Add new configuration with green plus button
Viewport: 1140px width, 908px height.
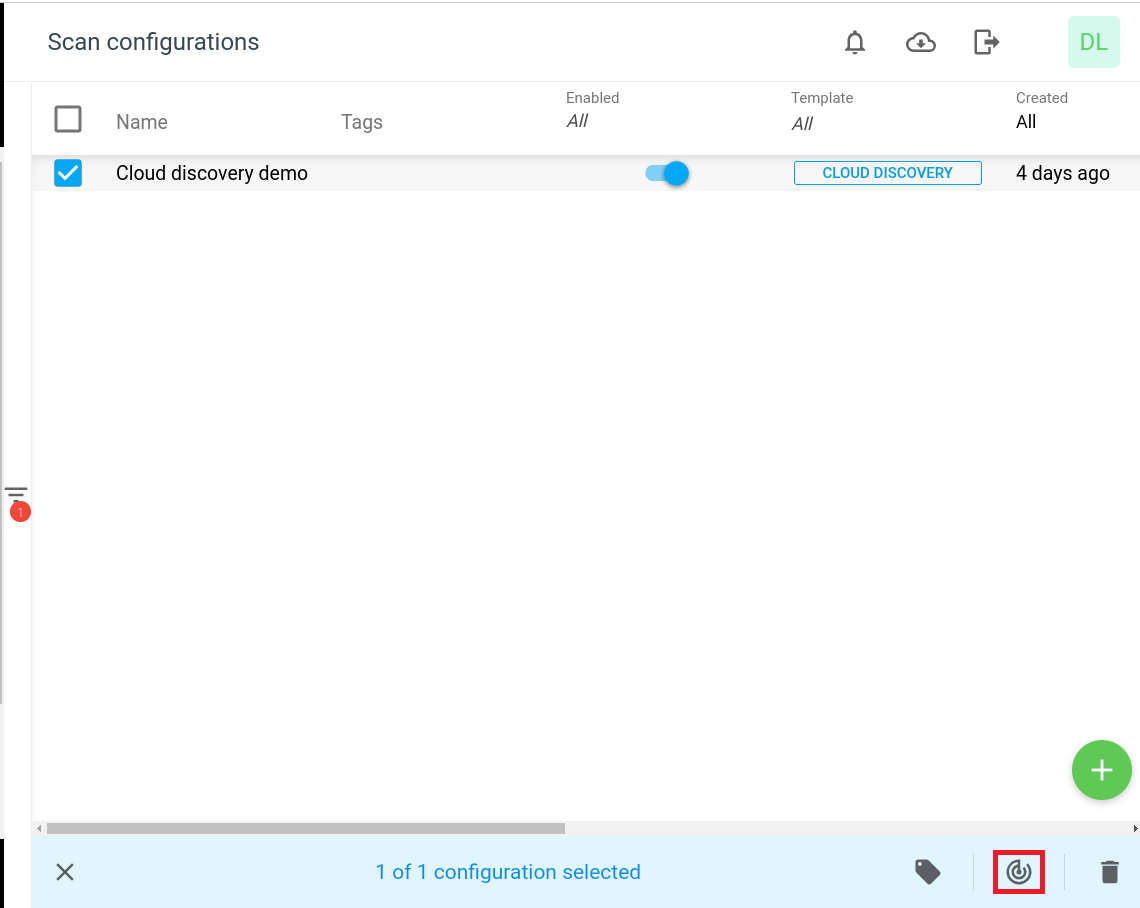[1101, 770]
